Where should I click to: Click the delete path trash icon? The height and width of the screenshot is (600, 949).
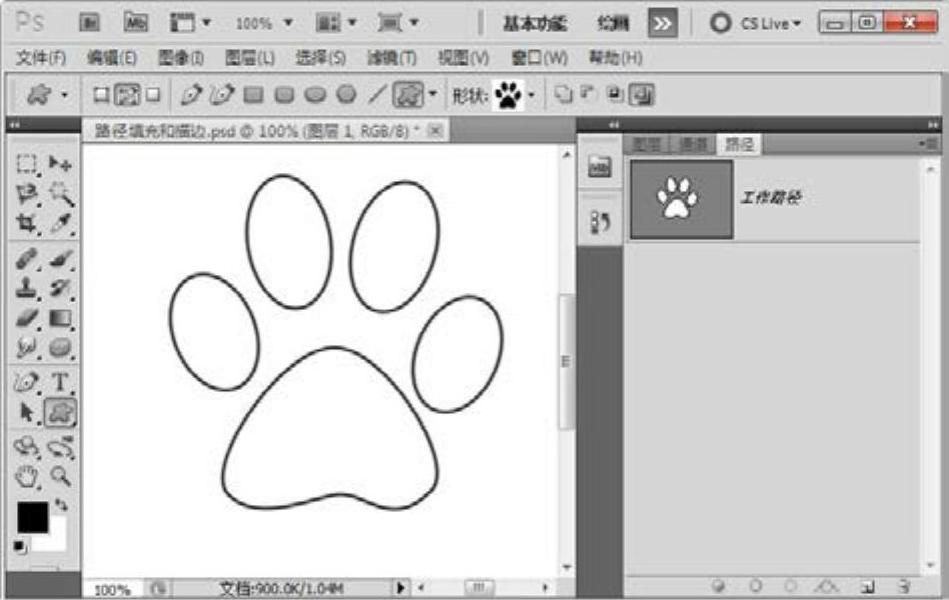tap(903, 586)
